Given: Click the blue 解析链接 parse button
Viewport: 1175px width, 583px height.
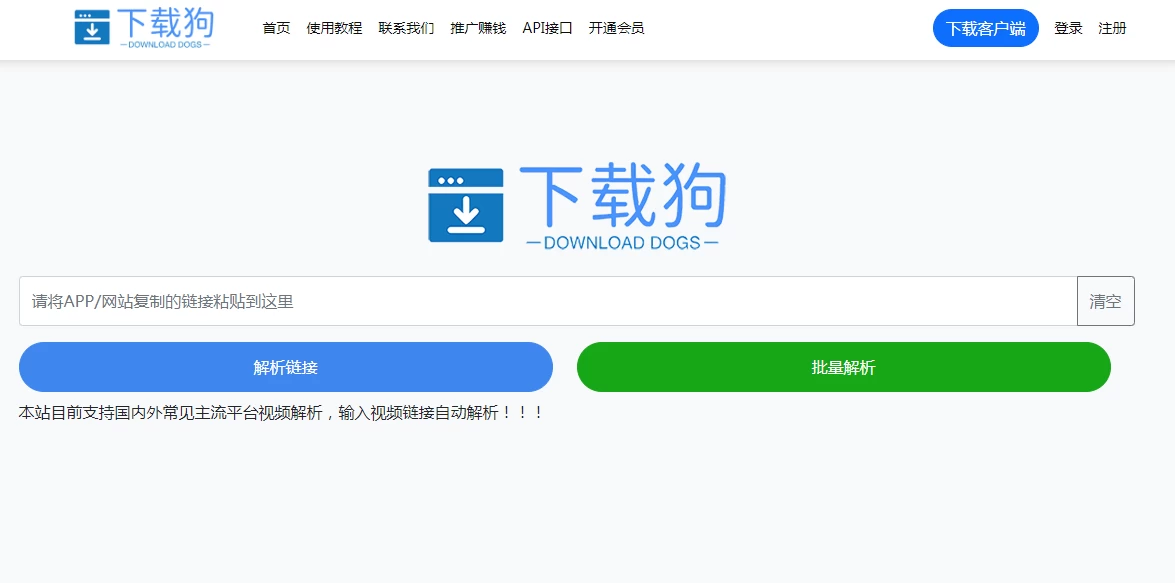Looking at the screenshot, I should [286, 367].
